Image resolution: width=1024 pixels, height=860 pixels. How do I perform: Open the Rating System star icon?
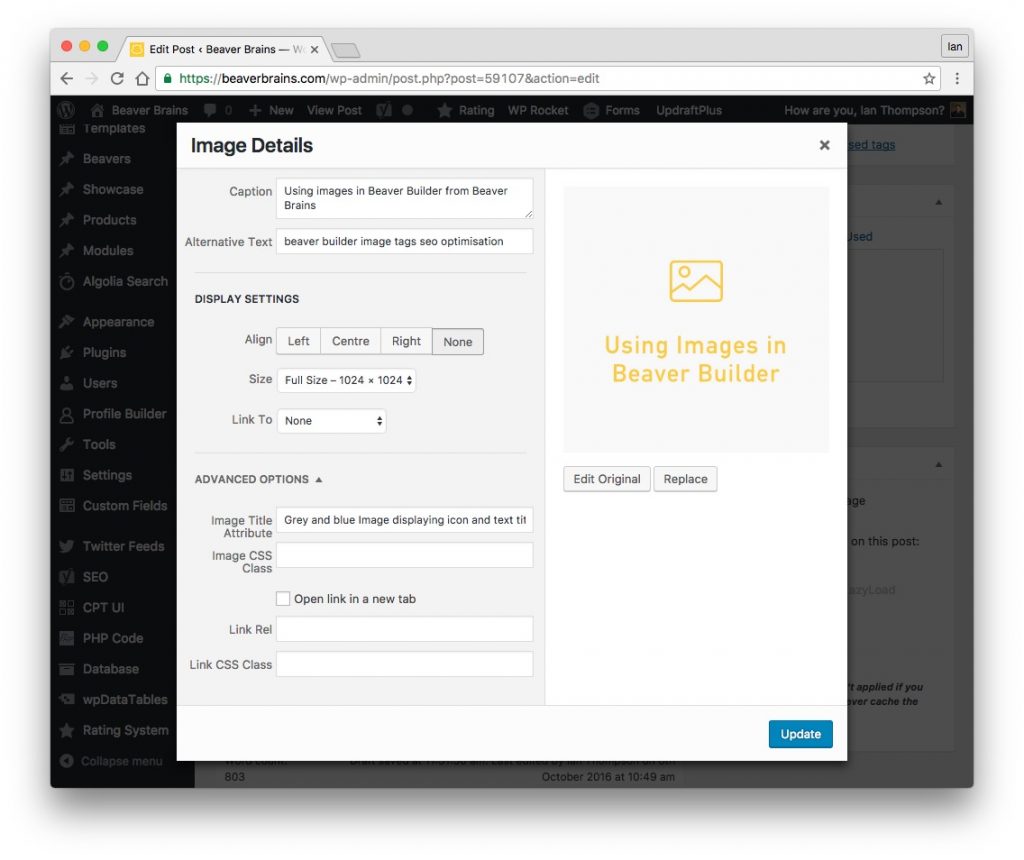click(x=67, y=730)
